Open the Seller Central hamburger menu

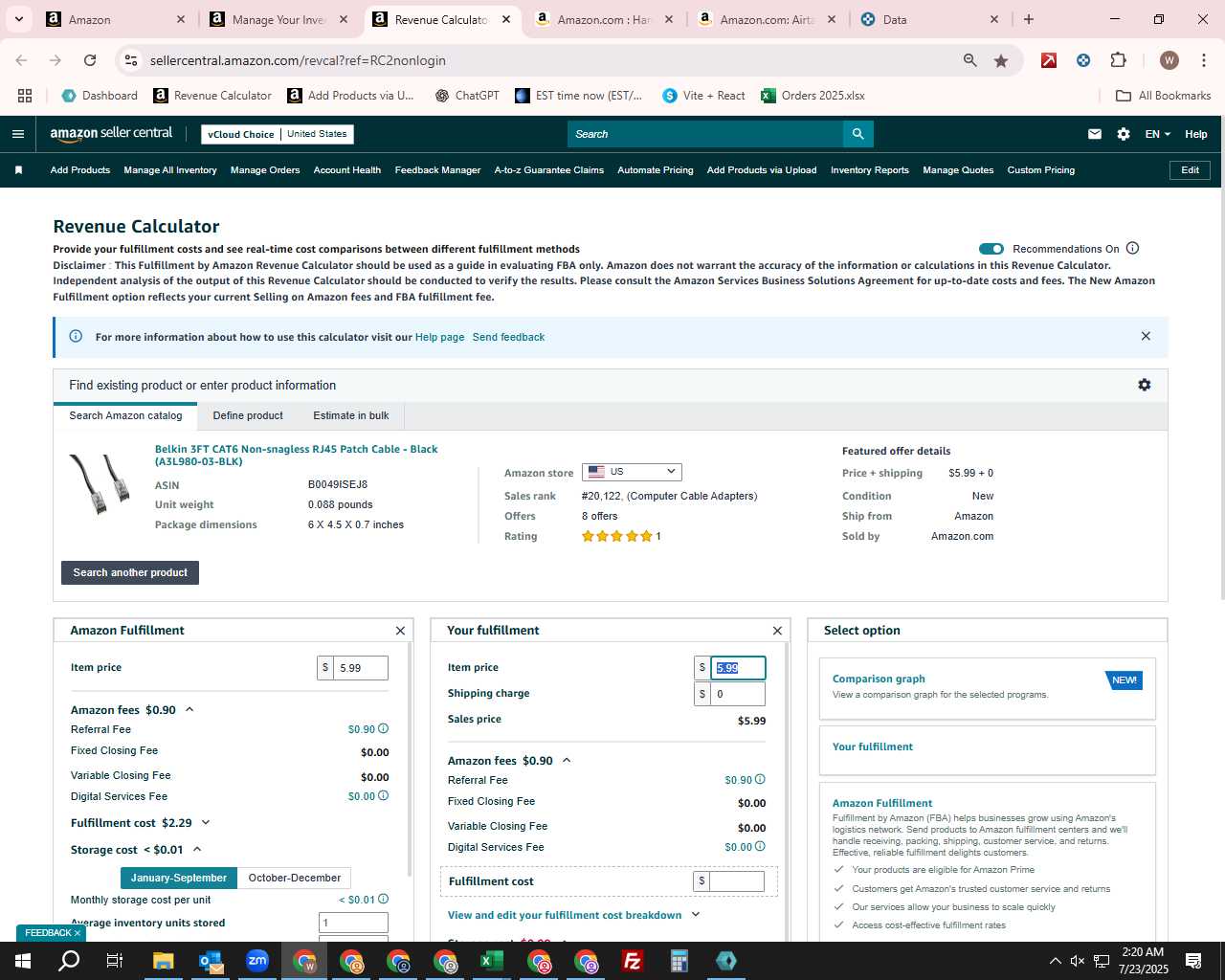click(17, 134)
